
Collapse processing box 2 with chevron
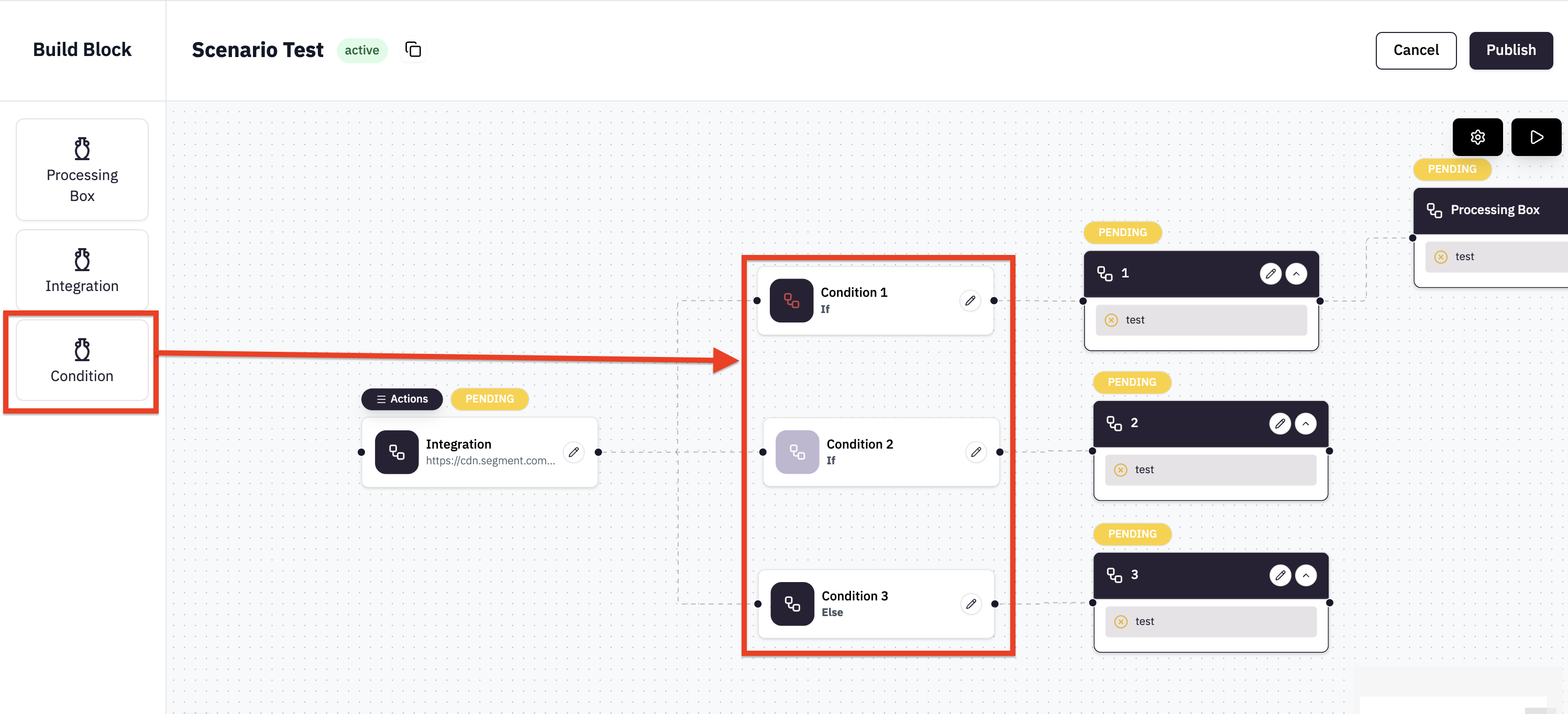pyautogui.click(x=1306, y=423)
